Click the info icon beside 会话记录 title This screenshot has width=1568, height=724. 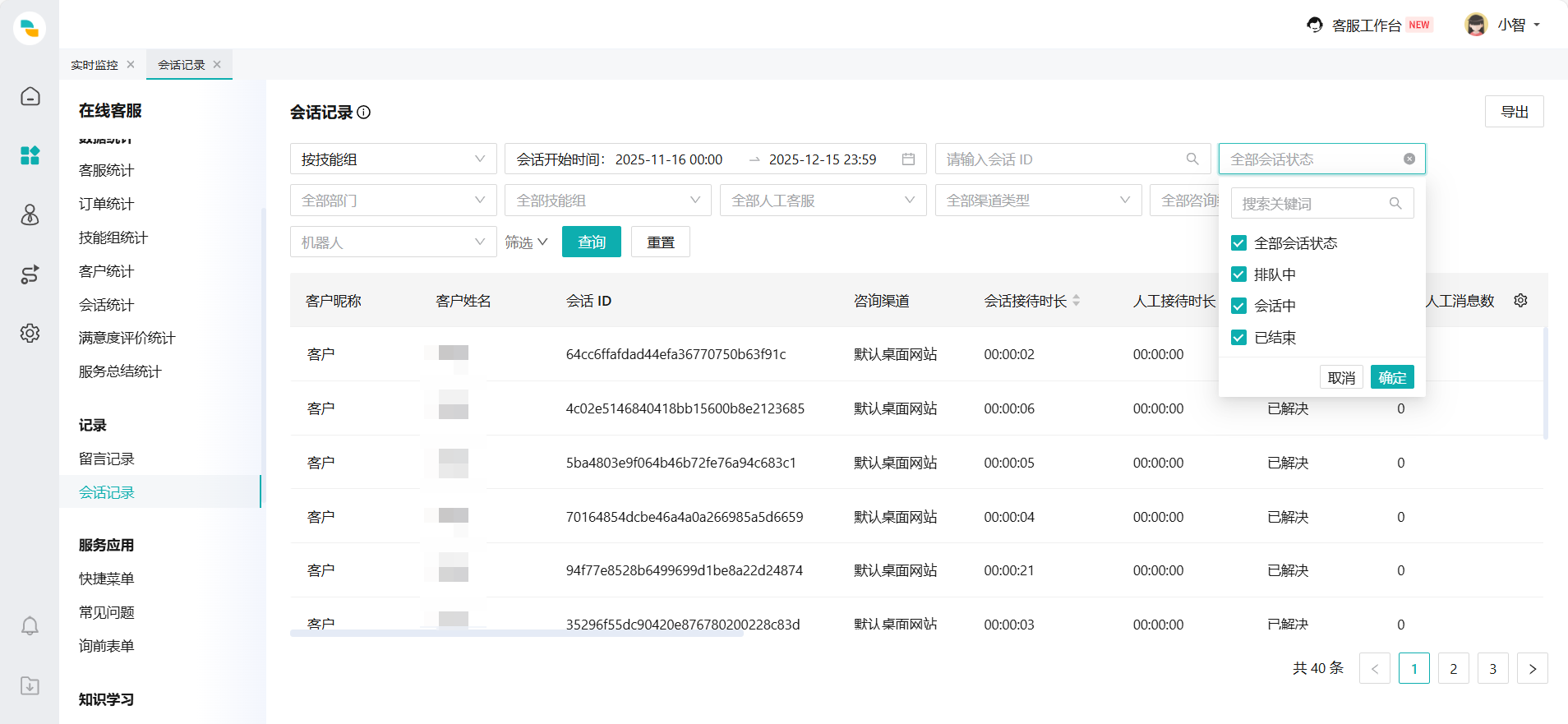tap(364, 113)
